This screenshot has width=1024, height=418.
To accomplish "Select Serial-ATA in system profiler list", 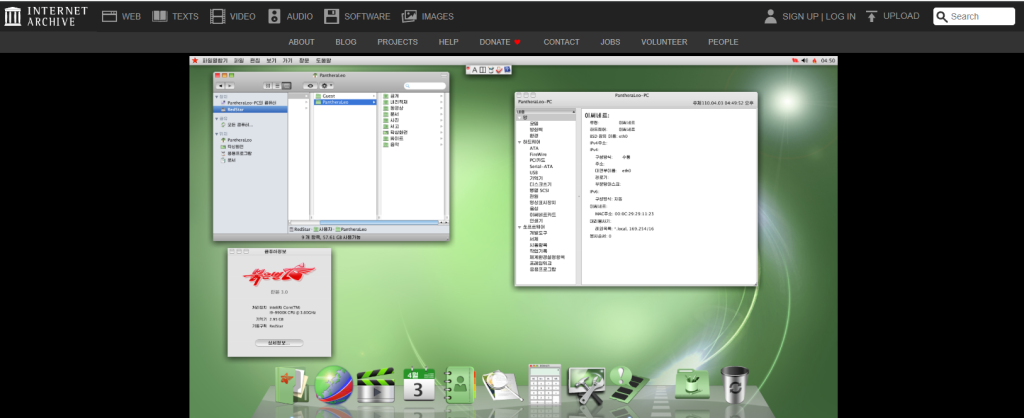I will click(x=541, y=166).
